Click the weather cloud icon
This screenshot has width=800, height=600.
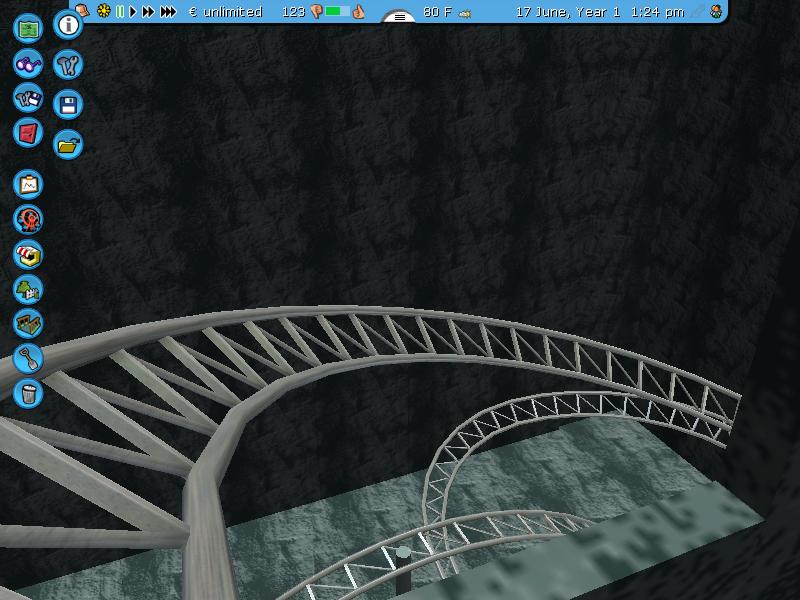coord(464,14)
